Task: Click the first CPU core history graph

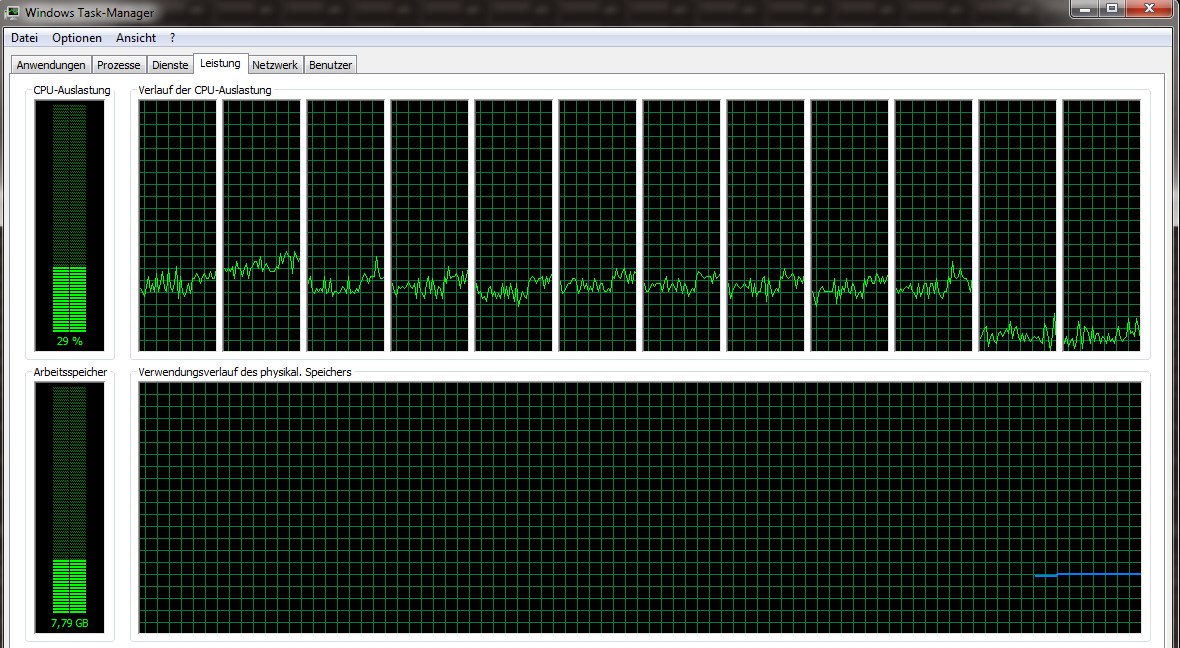Action: pyautogui.click(x=178, y=226)
